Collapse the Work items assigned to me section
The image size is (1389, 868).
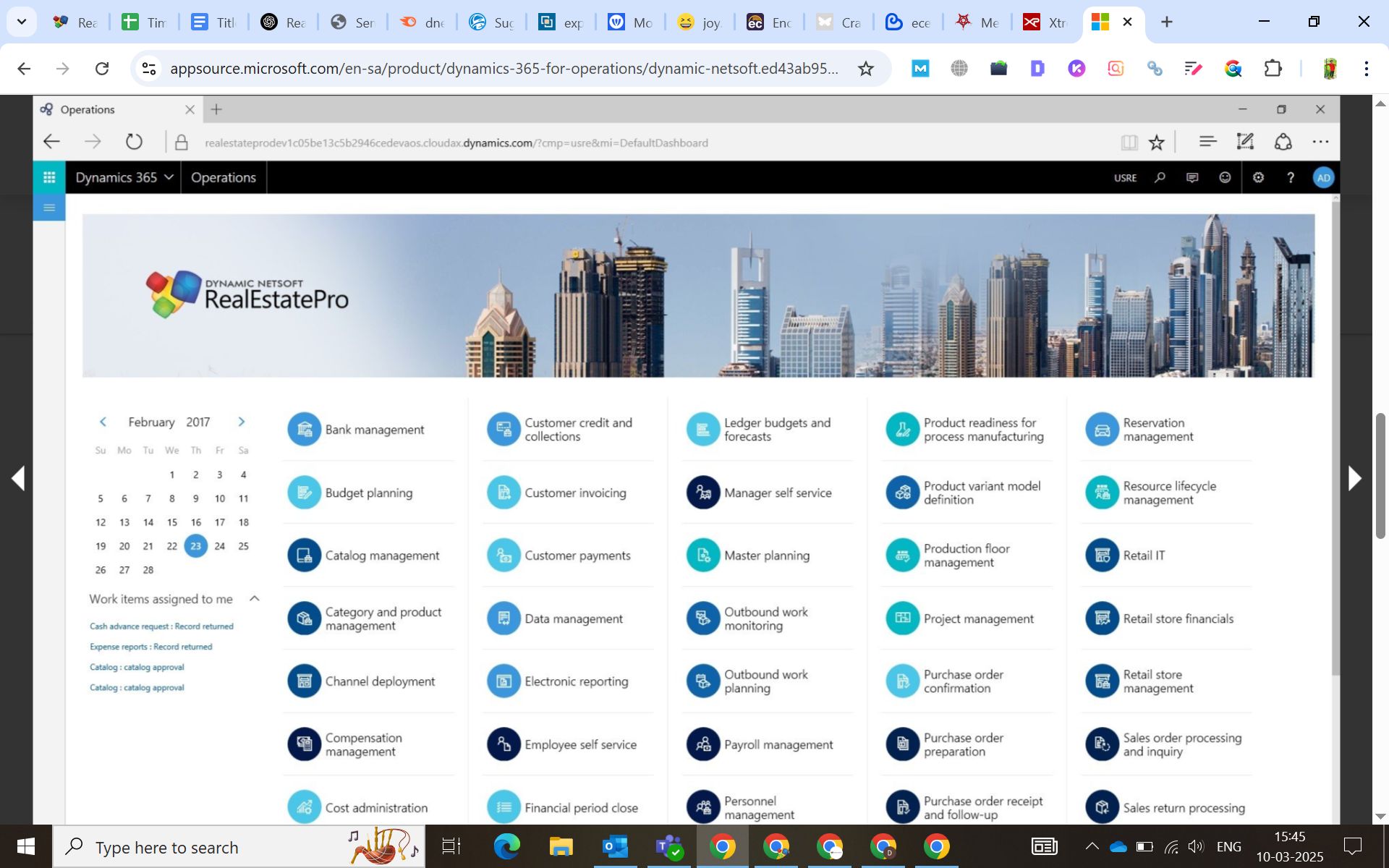pyautogui.click(x=254, y=598)
